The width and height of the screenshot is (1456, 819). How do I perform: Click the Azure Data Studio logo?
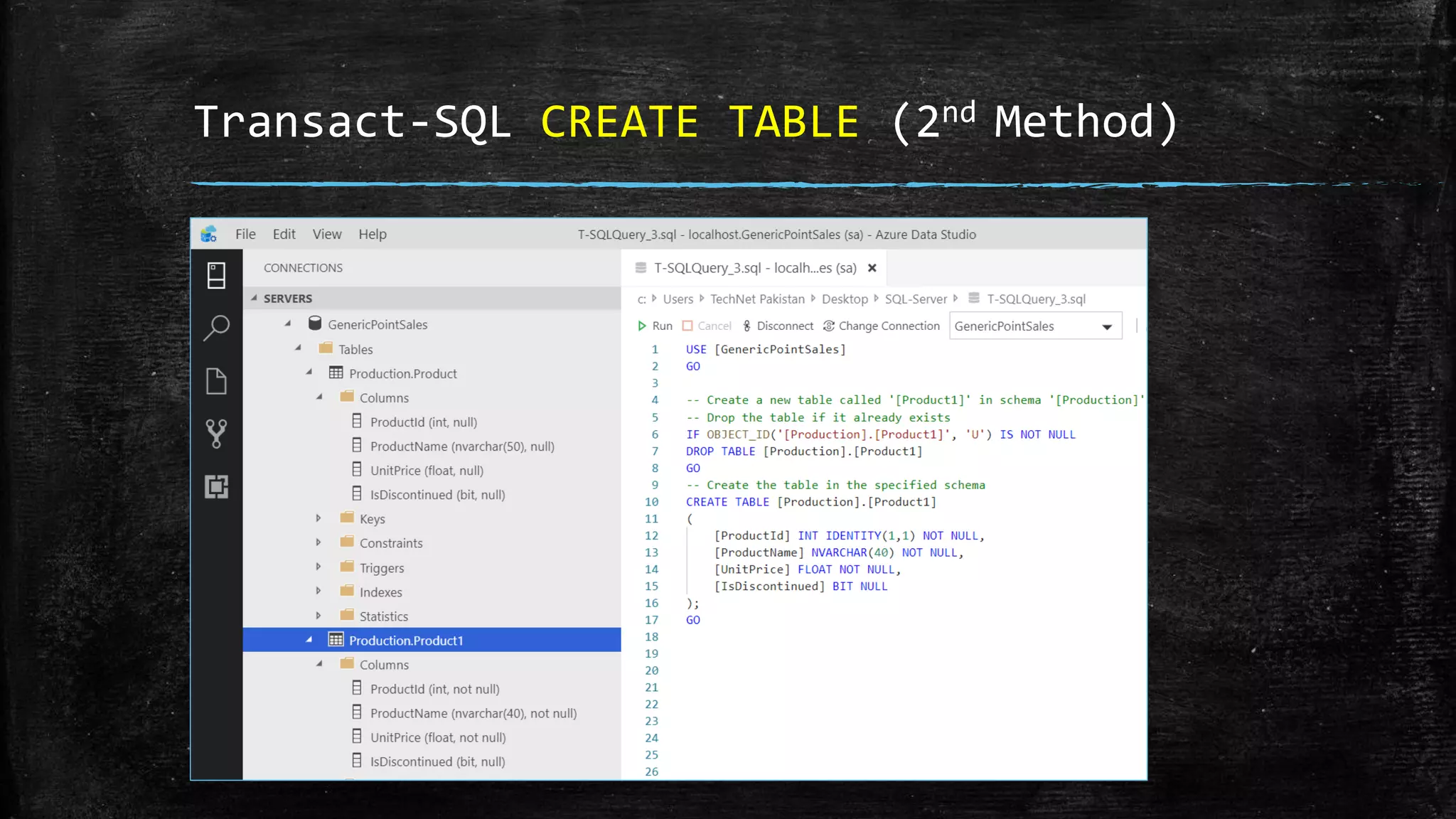click(208, 234)
